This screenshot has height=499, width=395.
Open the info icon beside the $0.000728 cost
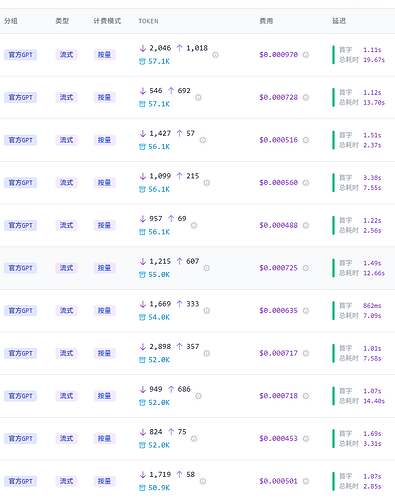click(306, 98)
